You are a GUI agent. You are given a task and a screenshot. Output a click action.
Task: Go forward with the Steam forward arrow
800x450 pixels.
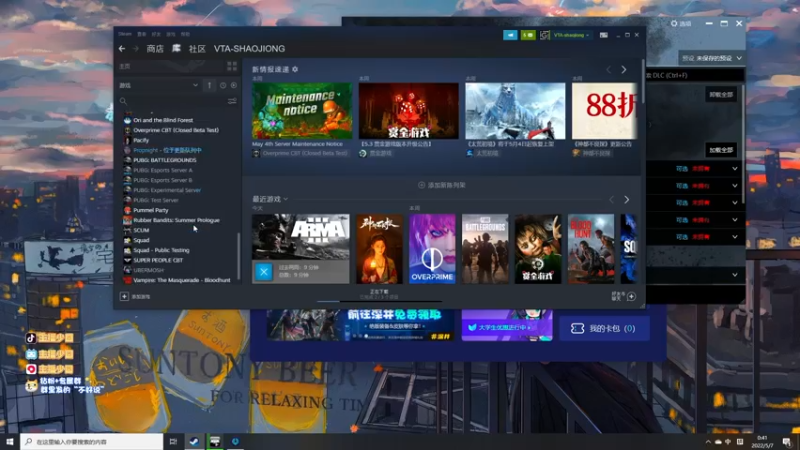coord(136,48)
